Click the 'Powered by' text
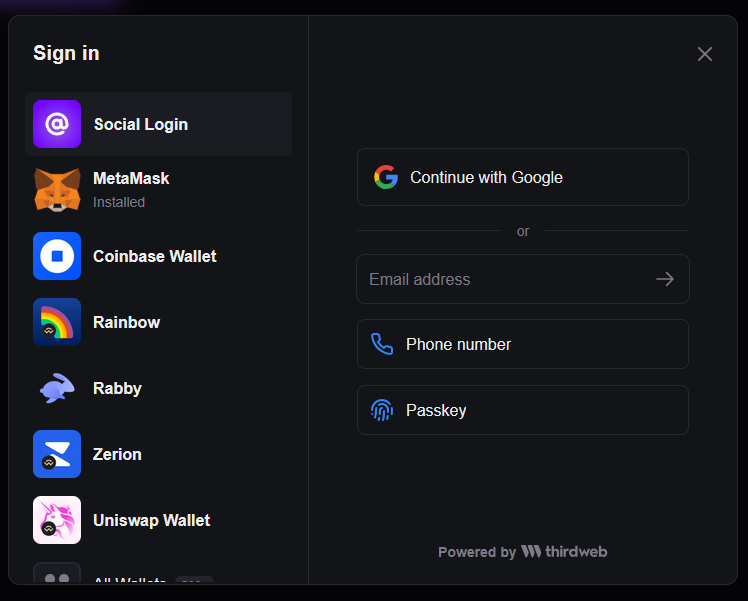 [x=477, y=552]
